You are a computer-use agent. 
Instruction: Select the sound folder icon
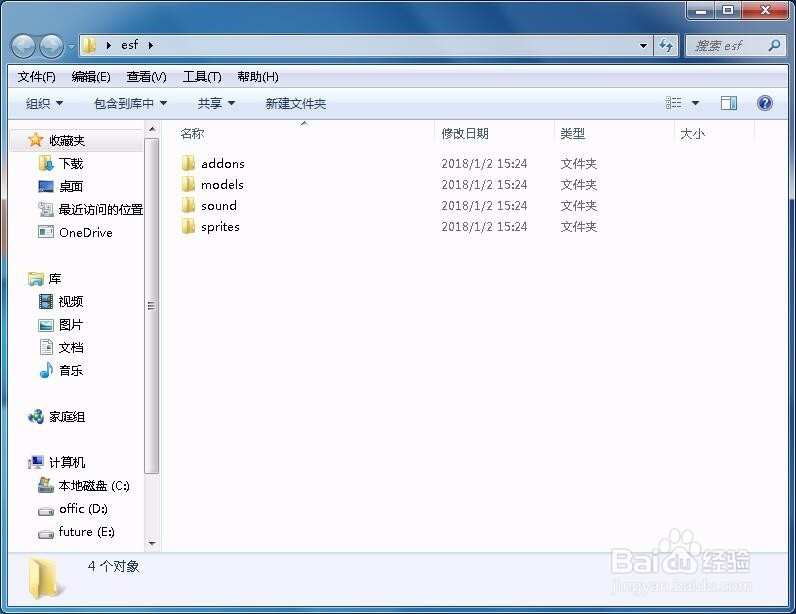pos(188,205)
